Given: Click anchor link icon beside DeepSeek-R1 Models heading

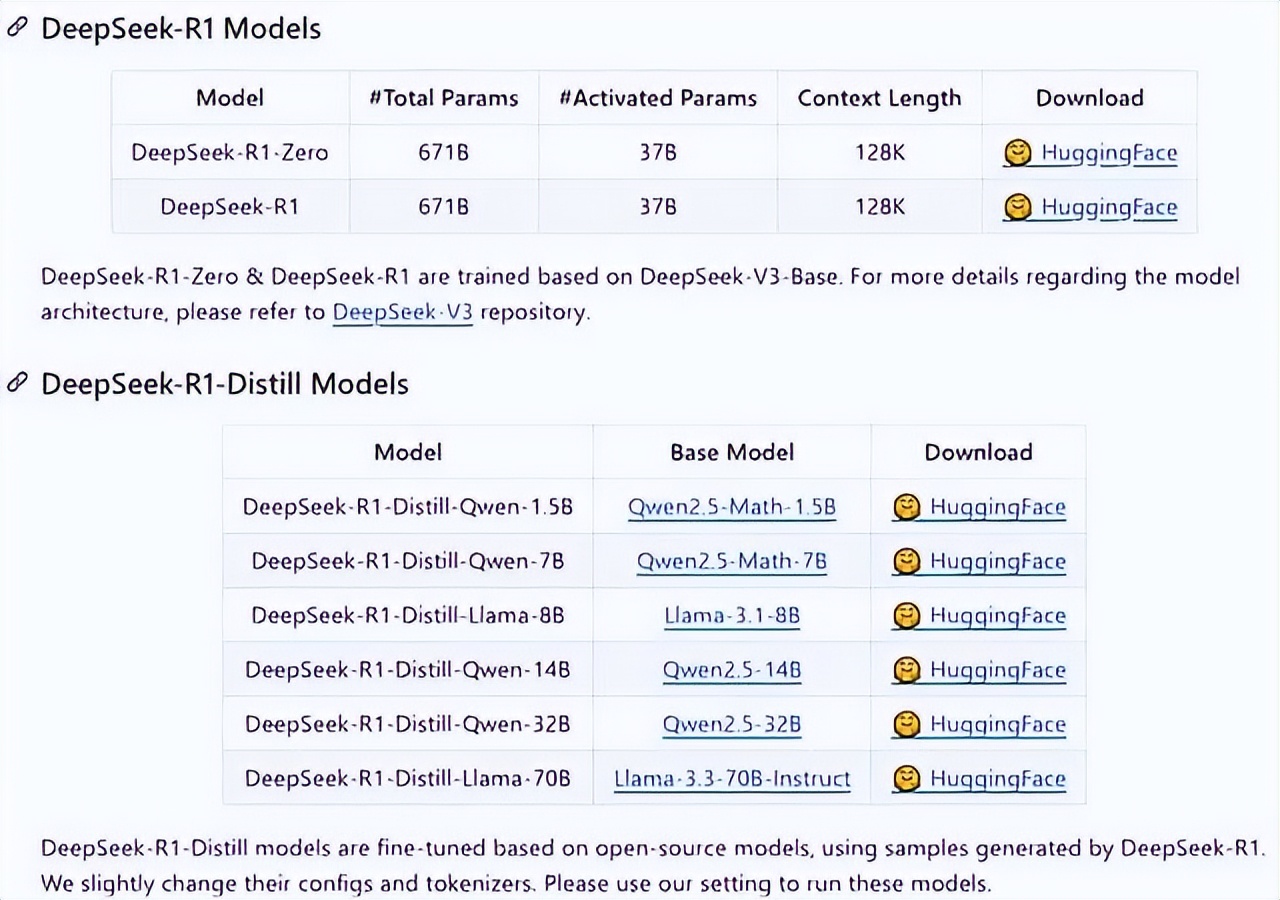Looking at the screenshot, I should coord(17,28).
